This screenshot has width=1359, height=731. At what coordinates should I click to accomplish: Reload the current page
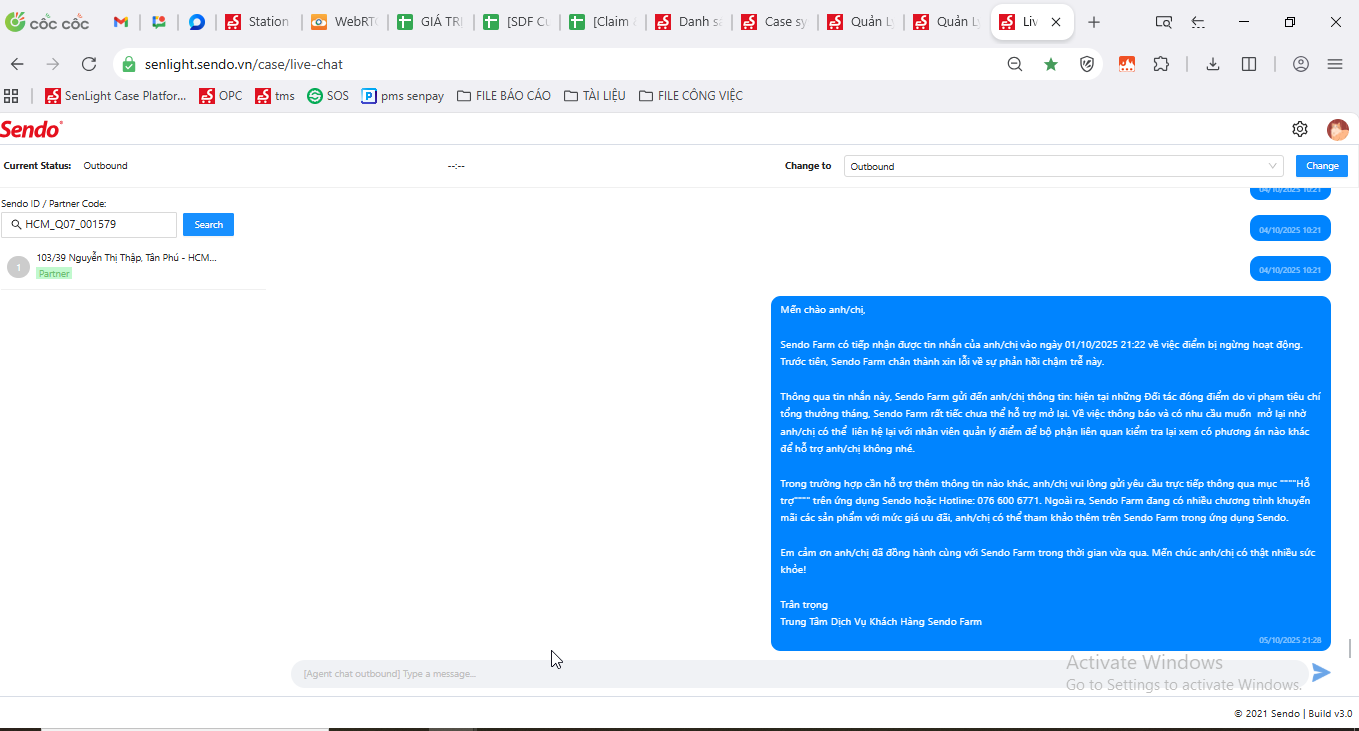point(89,64)
